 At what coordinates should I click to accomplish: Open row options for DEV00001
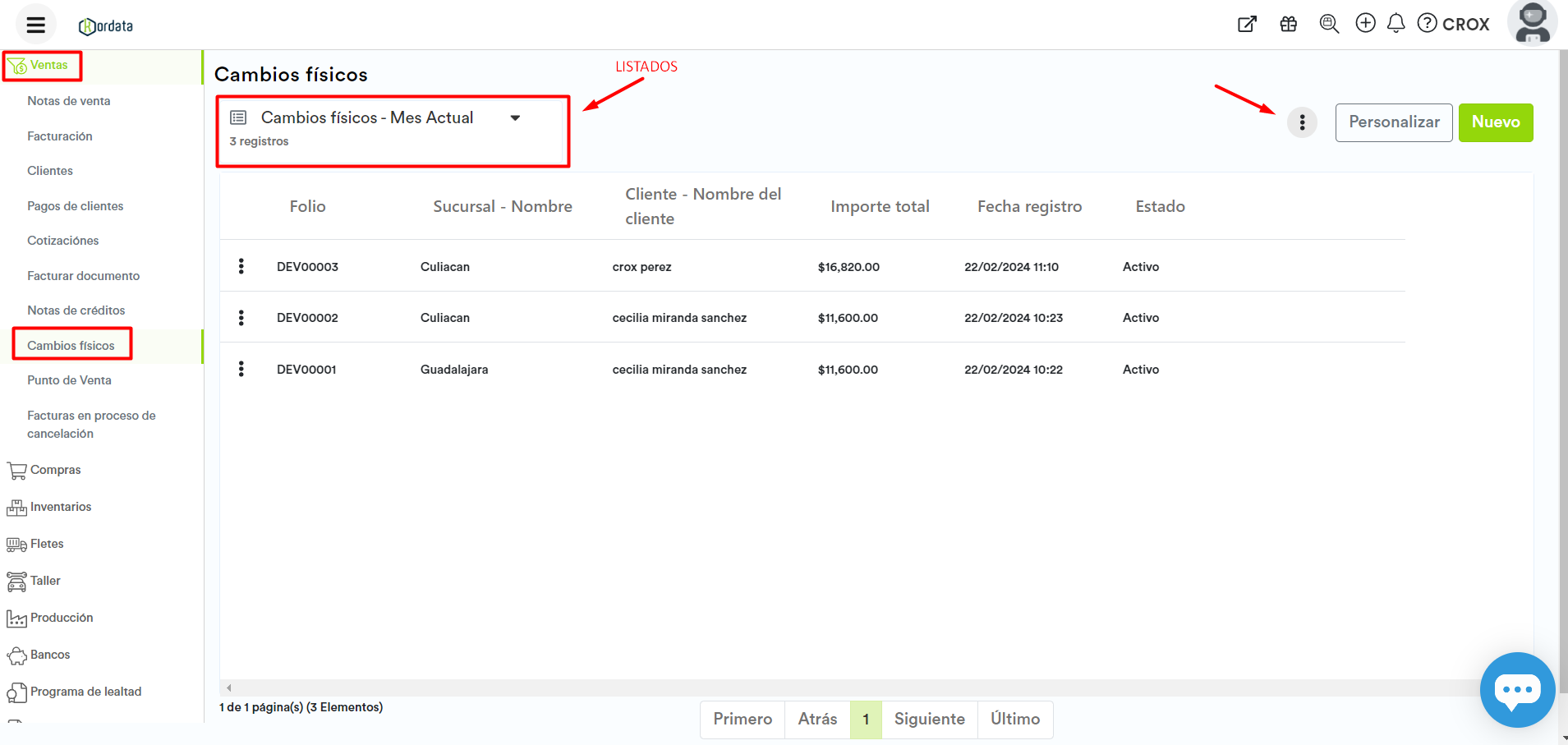[x=241, y=369]
